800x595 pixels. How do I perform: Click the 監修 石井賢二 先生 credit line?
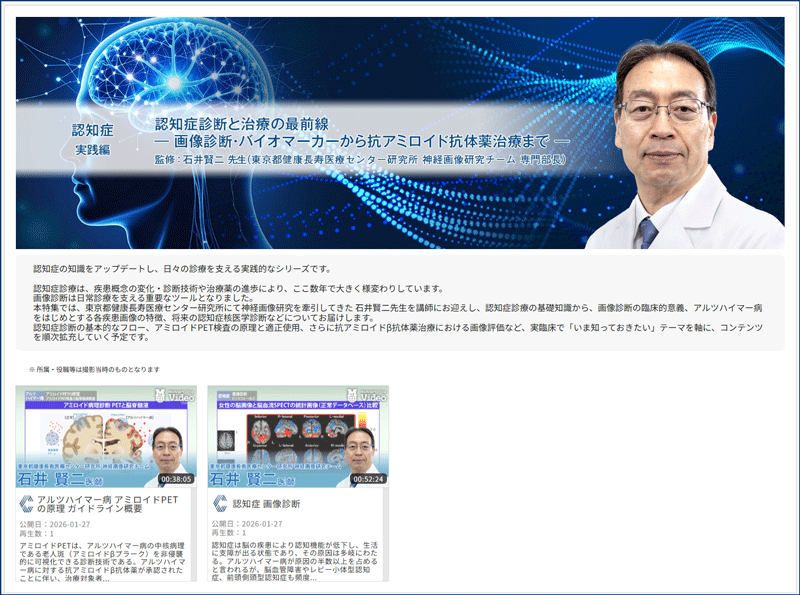[x=360, y=160]
